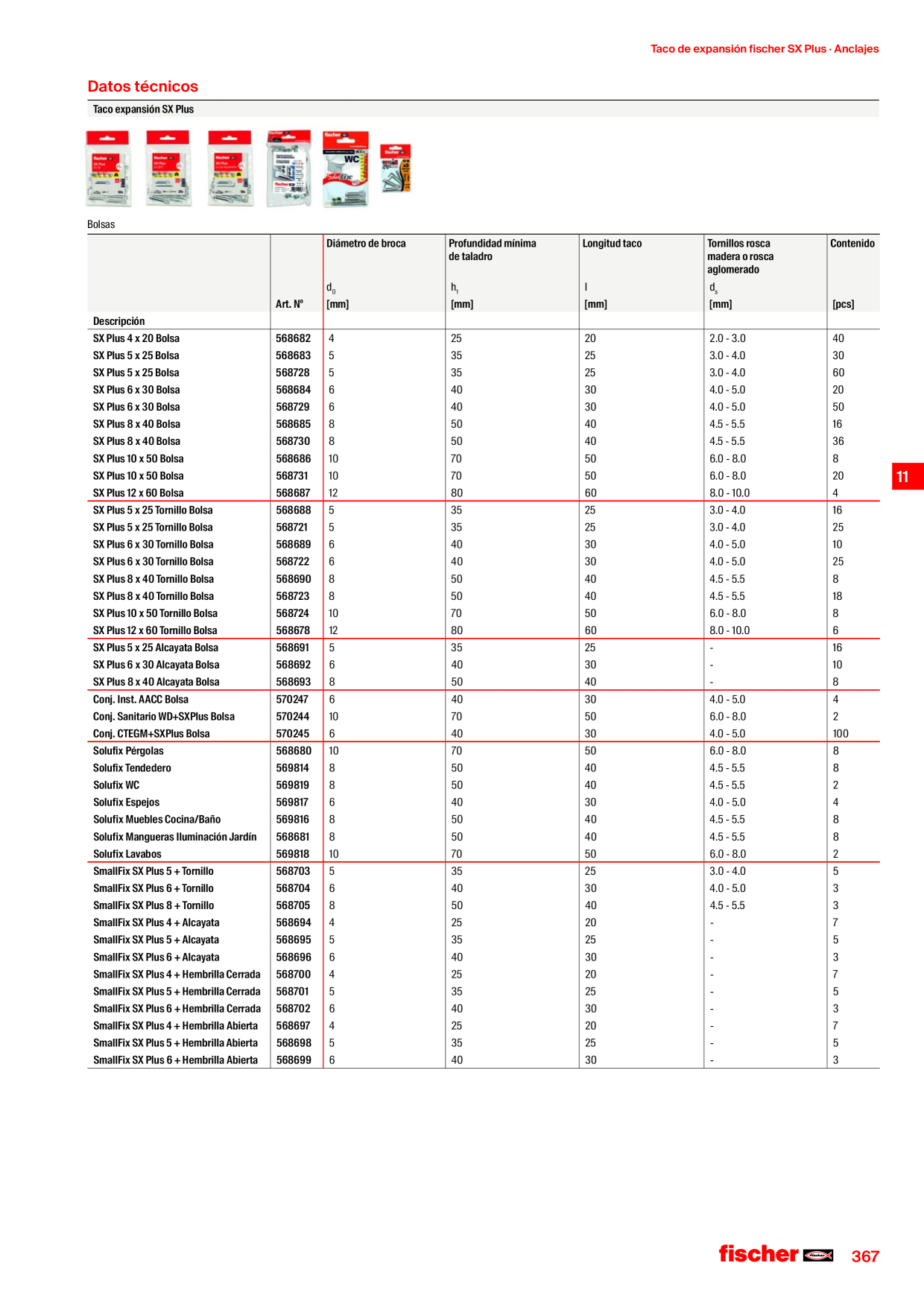Click article number 568686
The height and width of the screenshot is (1307, 924).
coord(294,459)
